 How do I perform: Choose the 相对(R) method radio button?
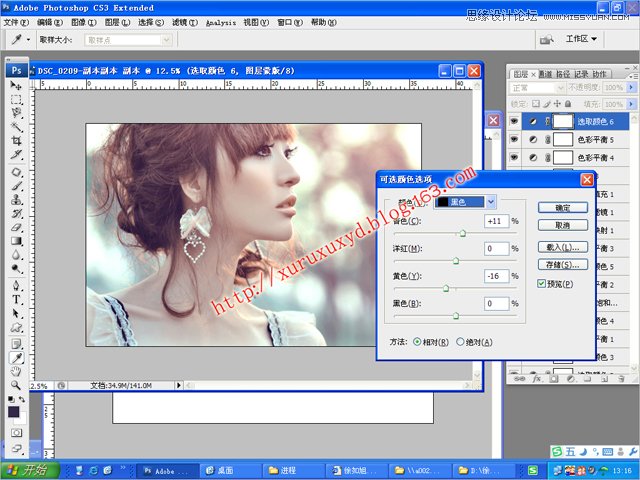click(x=417, y=342)
